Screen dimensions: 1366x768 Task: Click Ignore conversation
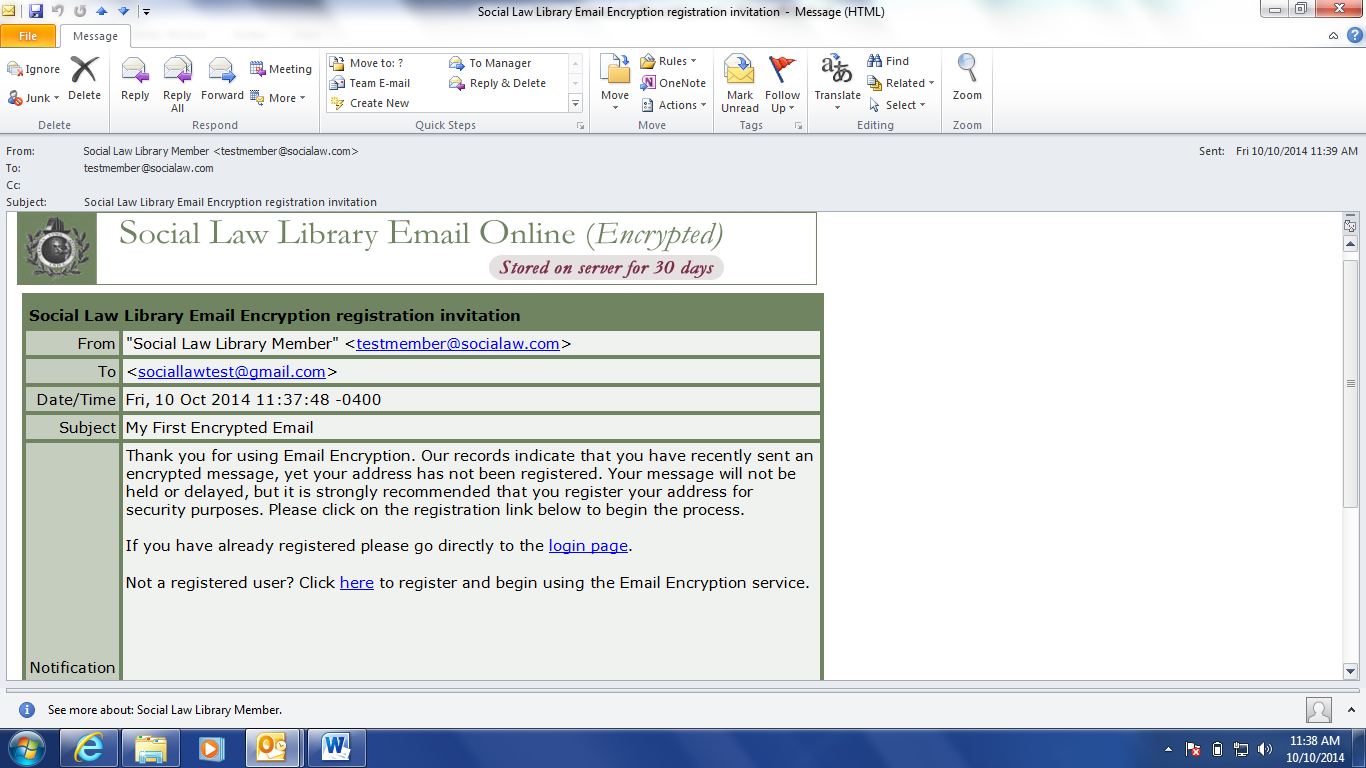pyautogui.click(x=34, y=69)
